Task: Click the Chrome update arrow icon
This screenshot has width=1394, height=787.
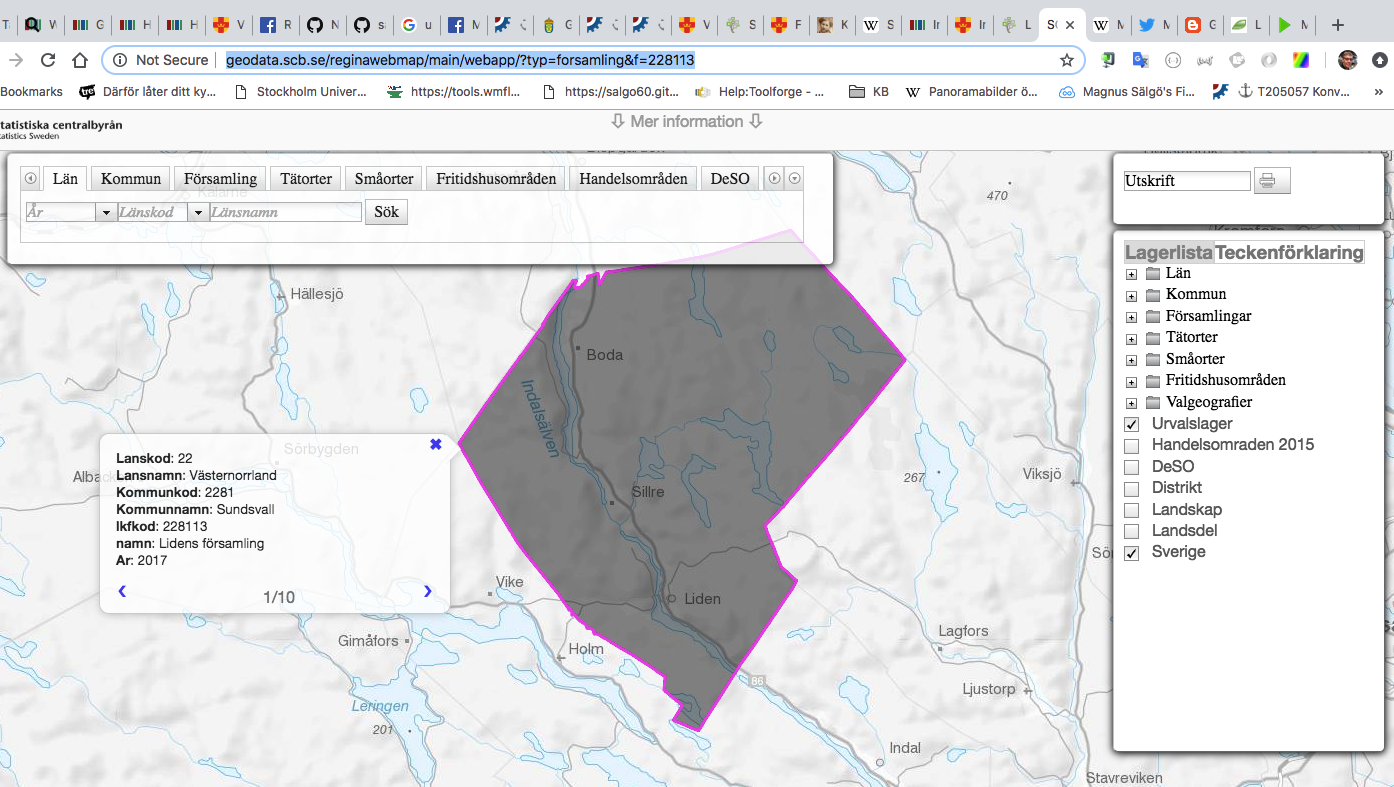Action: click(x=1380, y=60)
